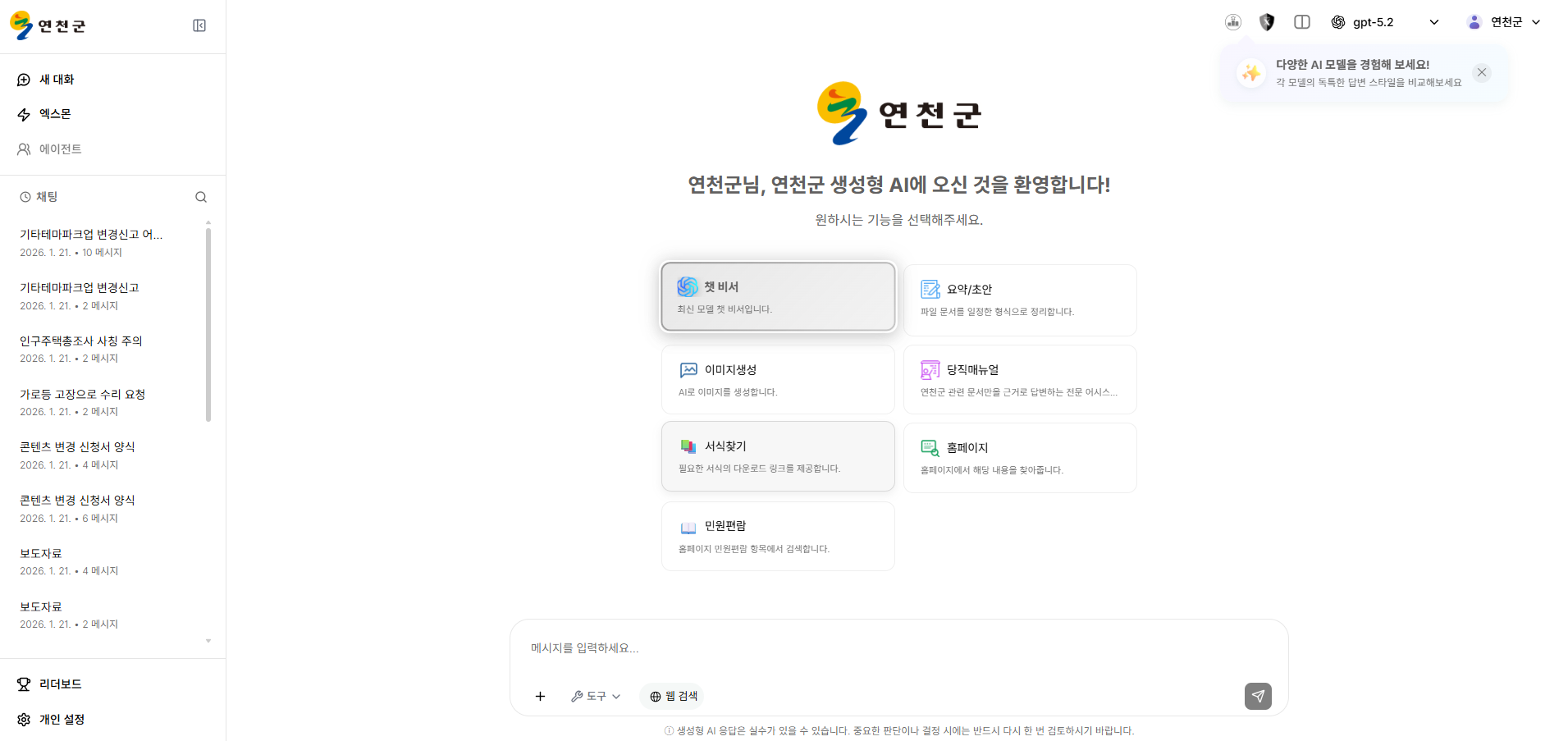Toggle the split-view layout icon

(x=1302, y=22)
